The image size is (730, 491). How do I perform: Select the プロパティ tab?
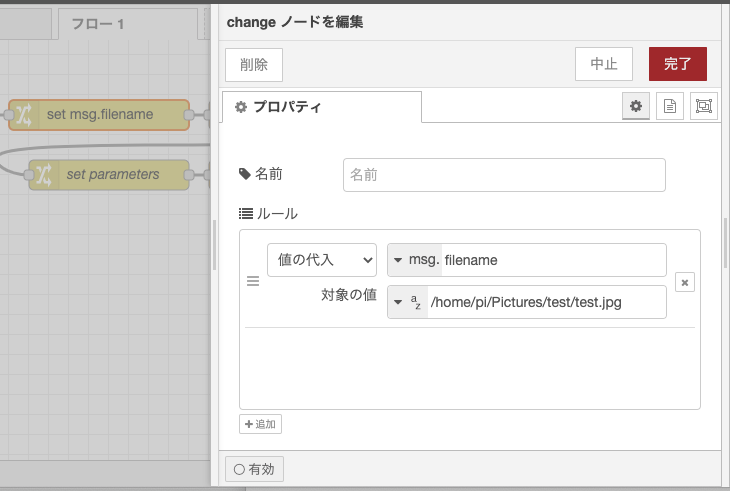322,106
